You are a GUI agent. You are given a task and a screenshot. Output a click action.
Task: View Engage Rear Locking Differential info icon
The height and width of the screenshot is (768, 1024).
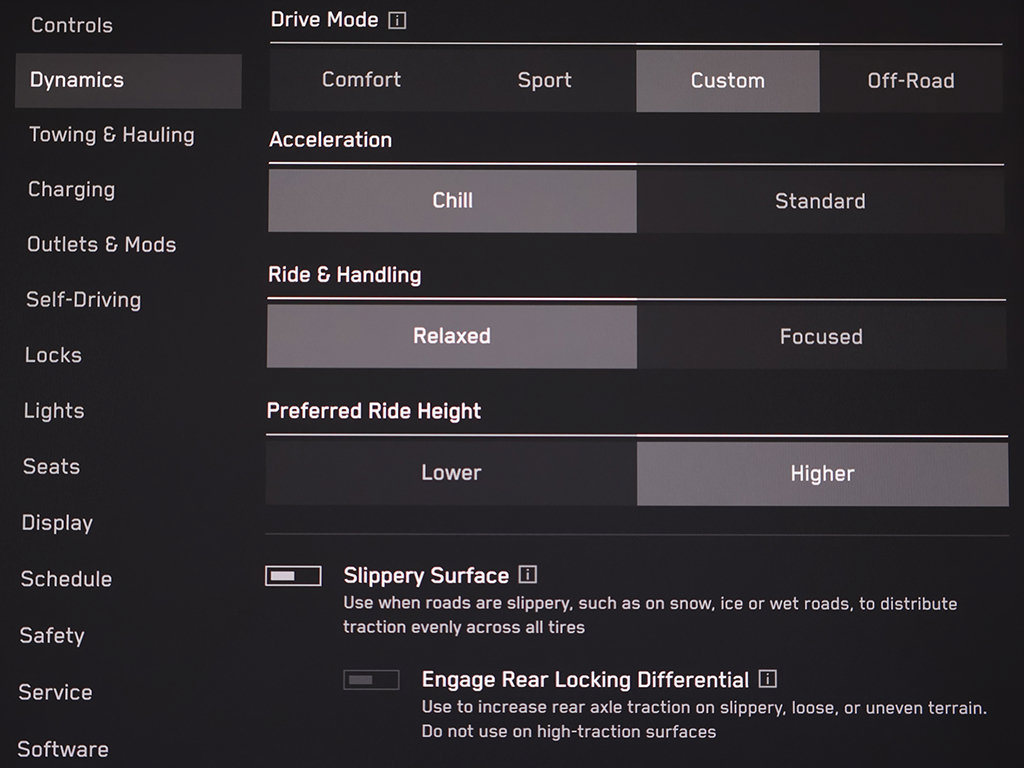pos(768,679)
